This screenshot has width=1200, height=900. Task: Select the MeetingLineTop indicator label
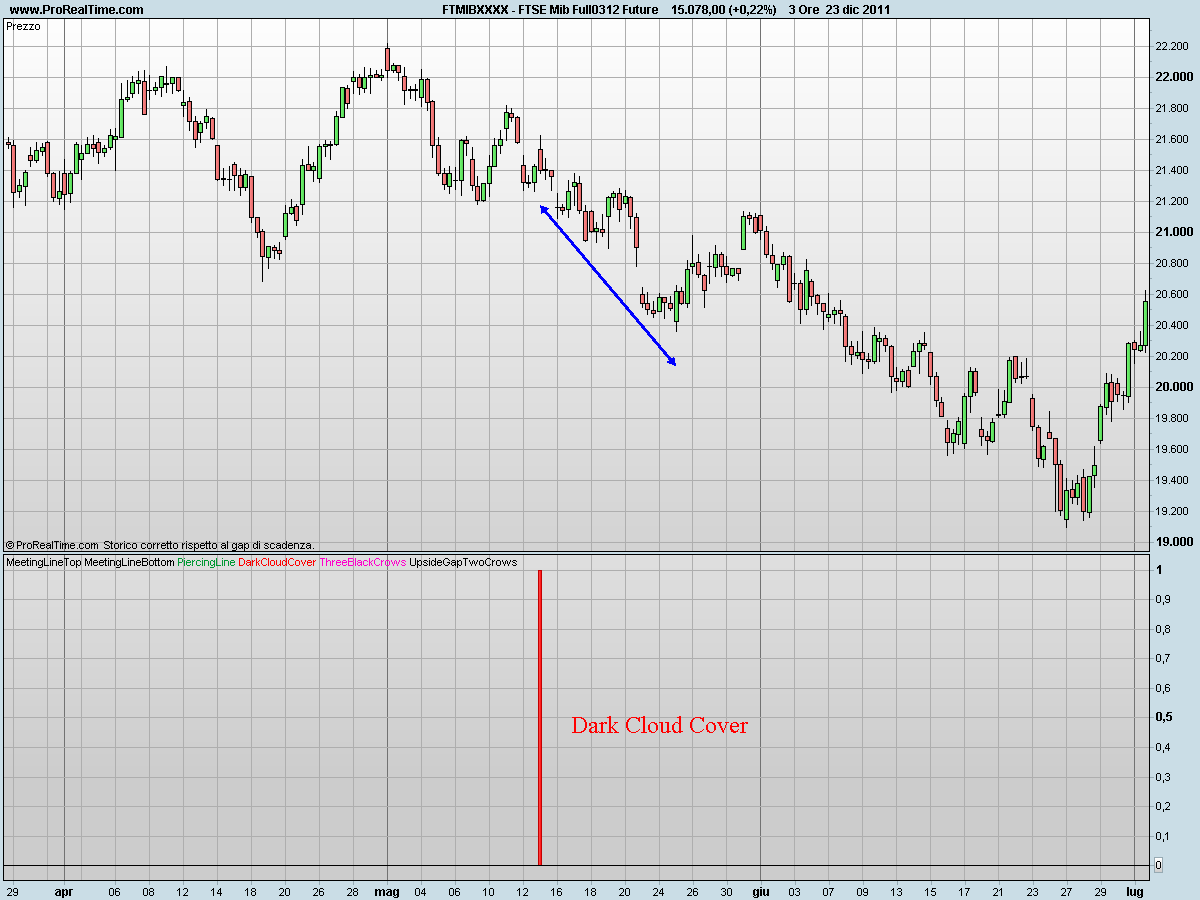(44, 563)
